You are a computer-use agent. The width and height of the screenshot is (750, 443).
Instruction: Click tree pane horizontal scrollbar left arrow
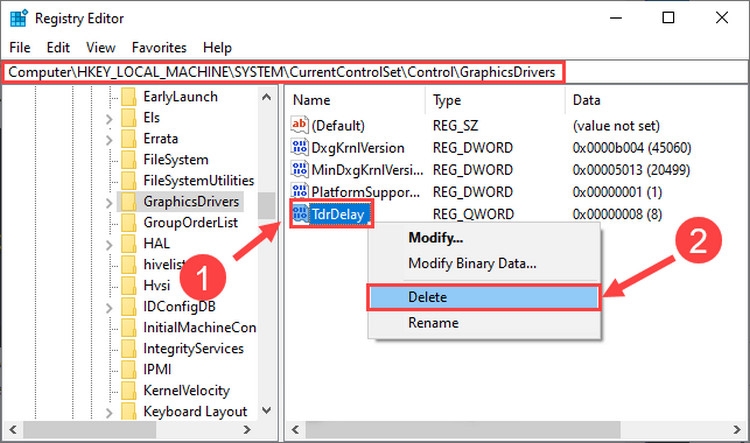pyautogui.click(x=13, y=430)
